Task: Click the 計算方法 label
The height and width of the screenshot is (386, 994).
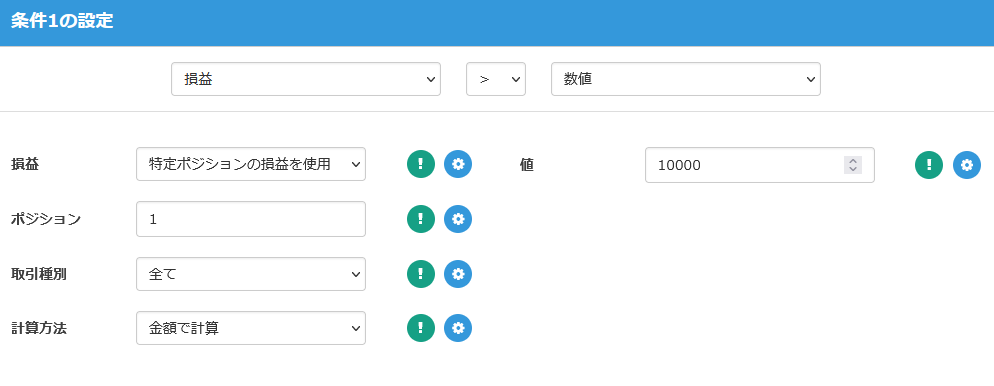Action: pyautogui.click(x=39, y=328)
